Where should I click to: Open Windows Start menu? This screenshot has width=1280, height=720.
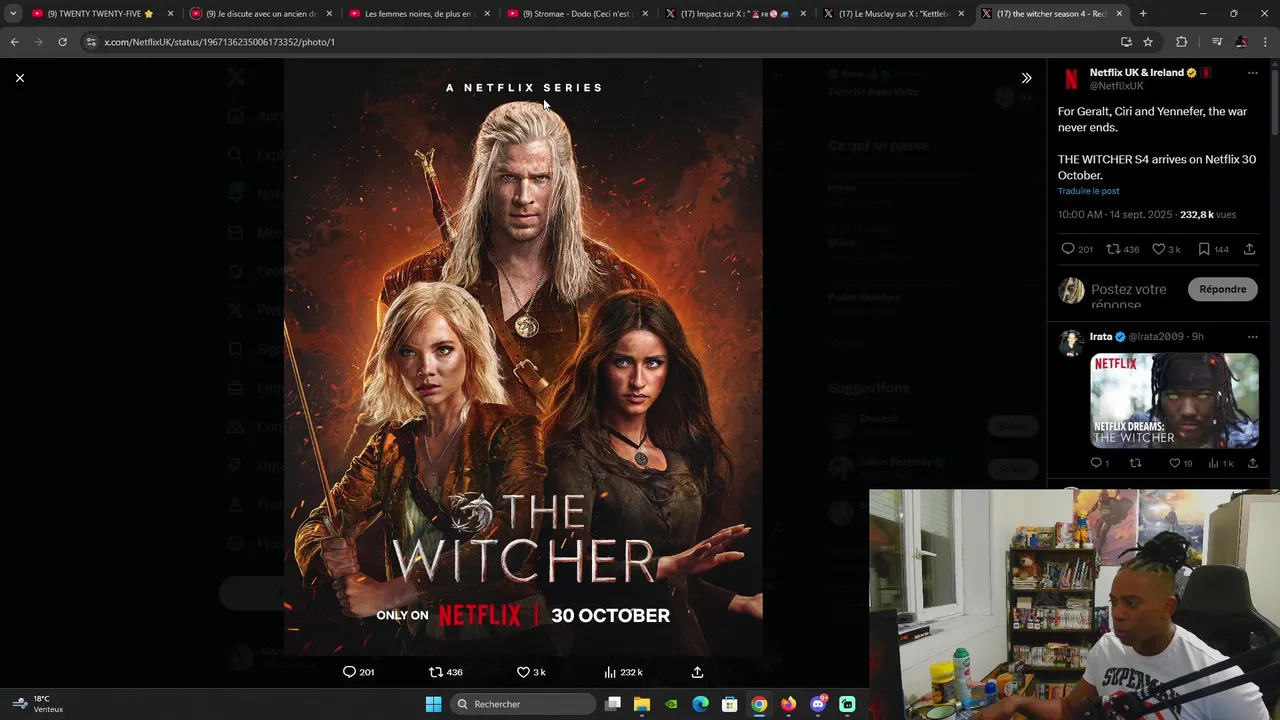point(433,704)
